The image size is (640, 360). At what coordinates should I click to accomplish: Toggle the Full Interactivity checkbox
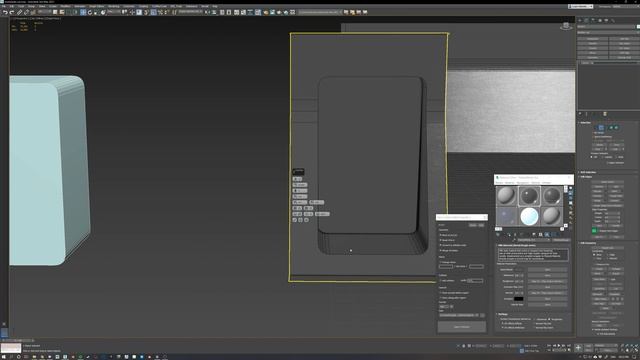pyautogui.click(x=598, y=334)
